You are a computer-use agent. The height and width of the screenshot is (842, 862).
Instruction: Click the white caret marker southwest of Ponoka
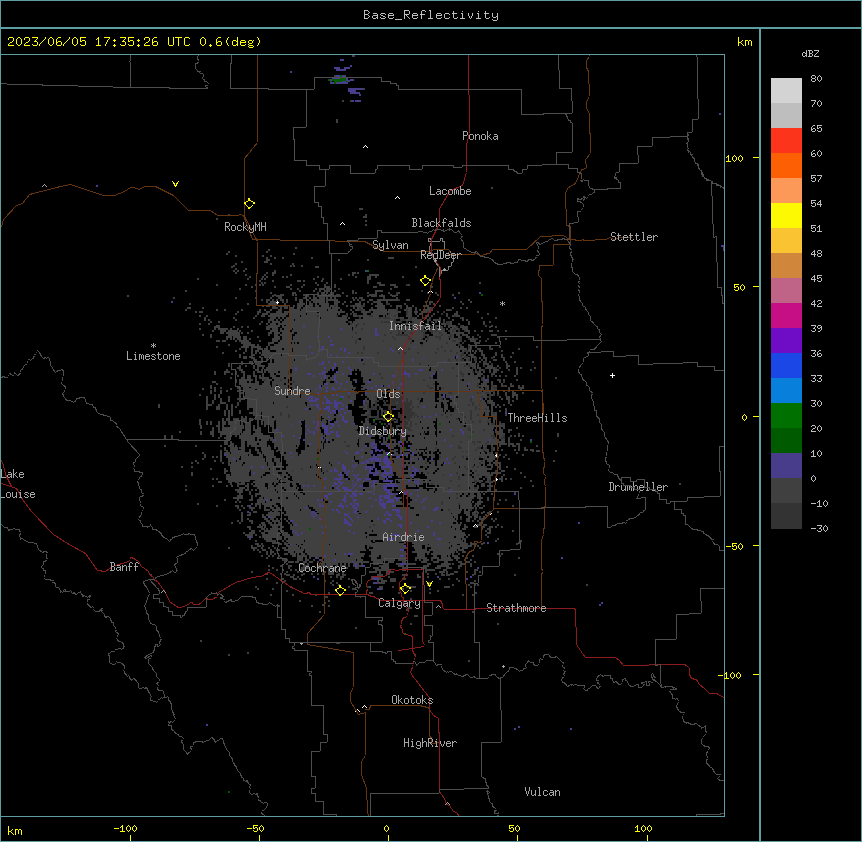[366, 147]
